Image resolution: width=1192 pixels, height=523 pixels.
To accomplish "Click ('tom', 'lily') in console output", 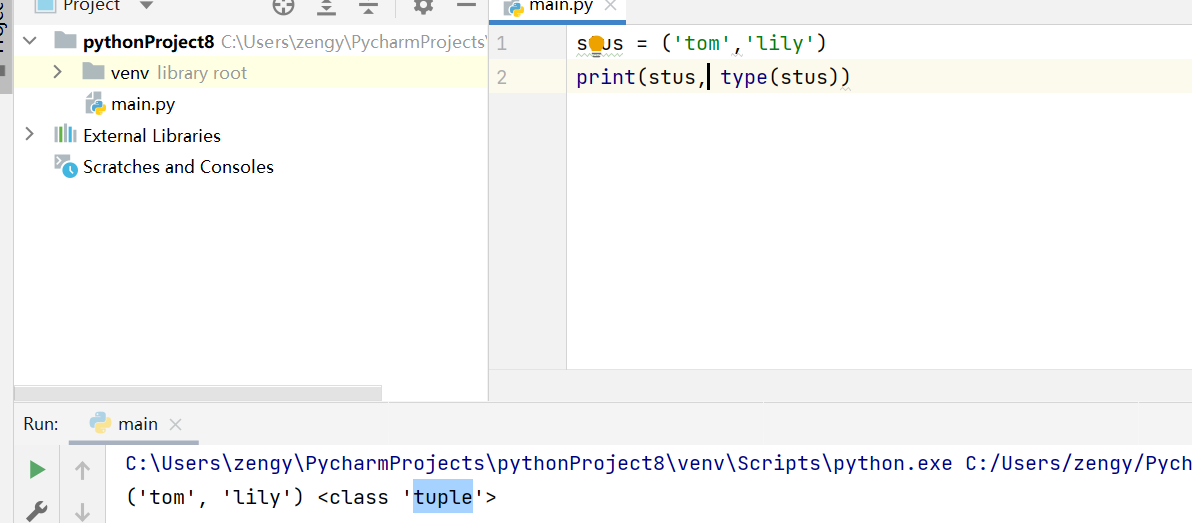I will point(215,498).
